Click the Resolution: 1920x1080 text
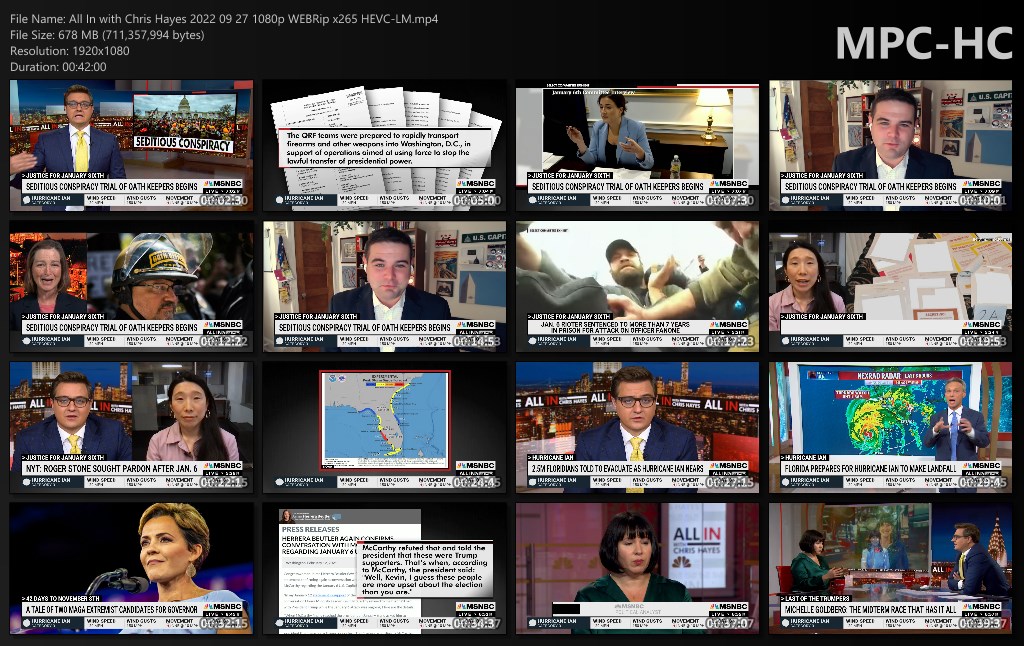The height and width of the screenshot is (646, 1024). (70, 51)
